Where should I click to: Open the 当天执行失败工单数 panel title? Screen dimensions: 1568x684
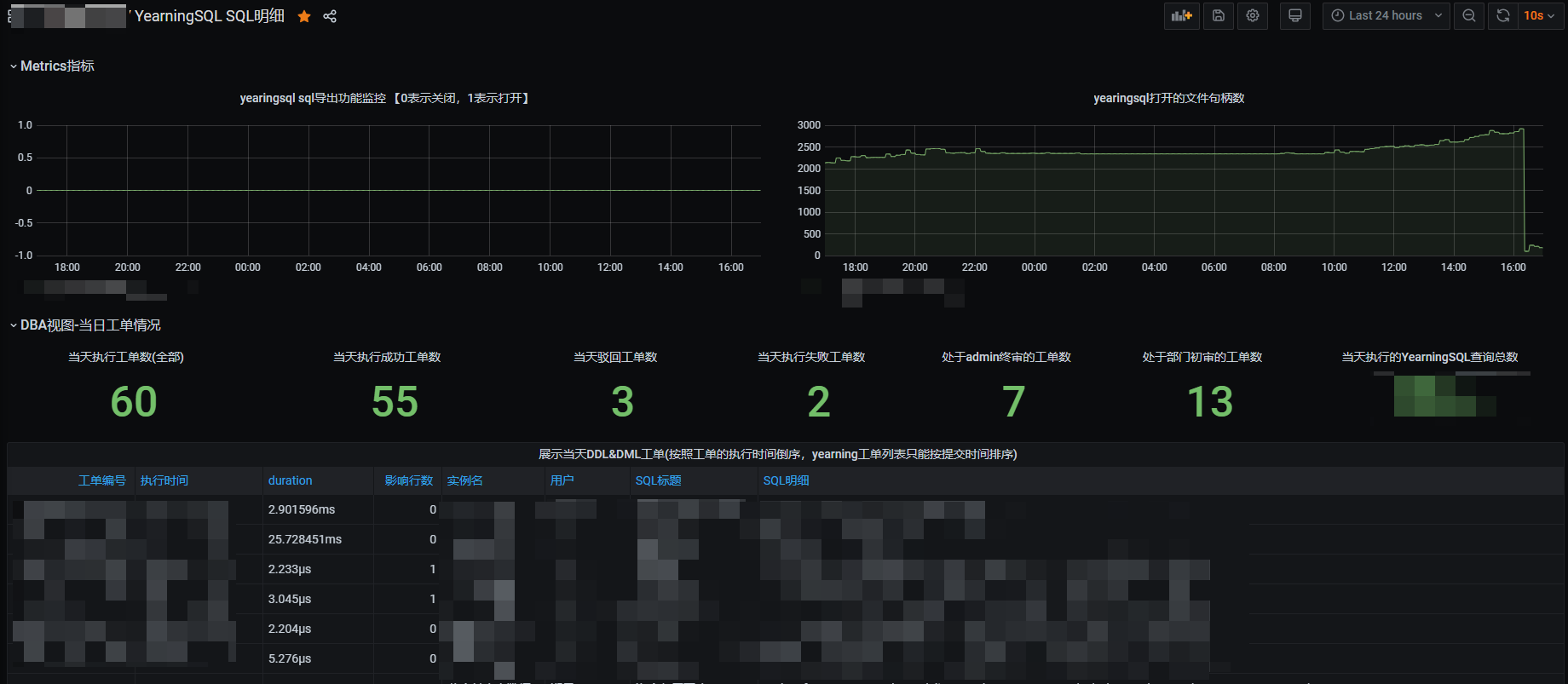[x=811, y=357]
